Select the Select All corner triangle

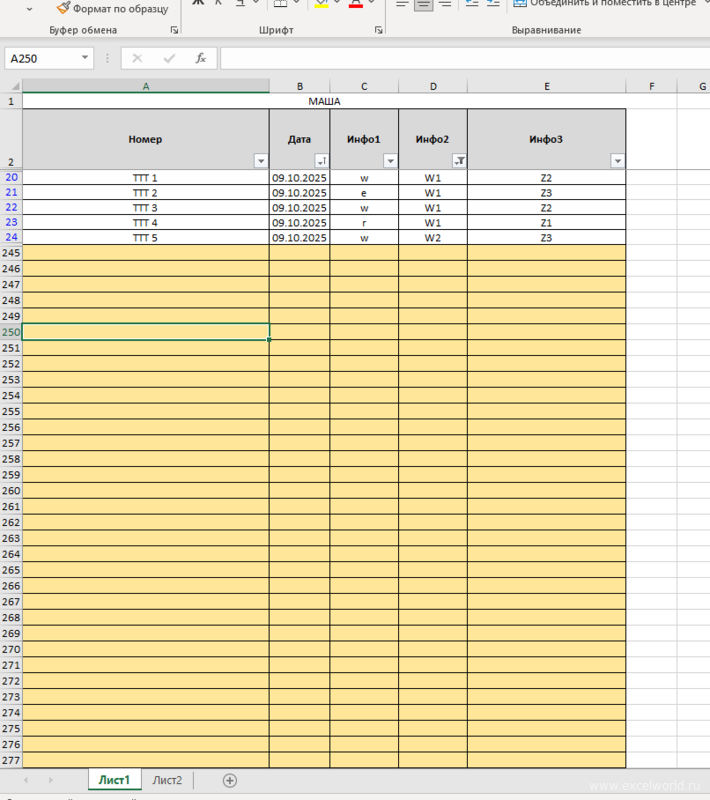[x=11, y=86]
